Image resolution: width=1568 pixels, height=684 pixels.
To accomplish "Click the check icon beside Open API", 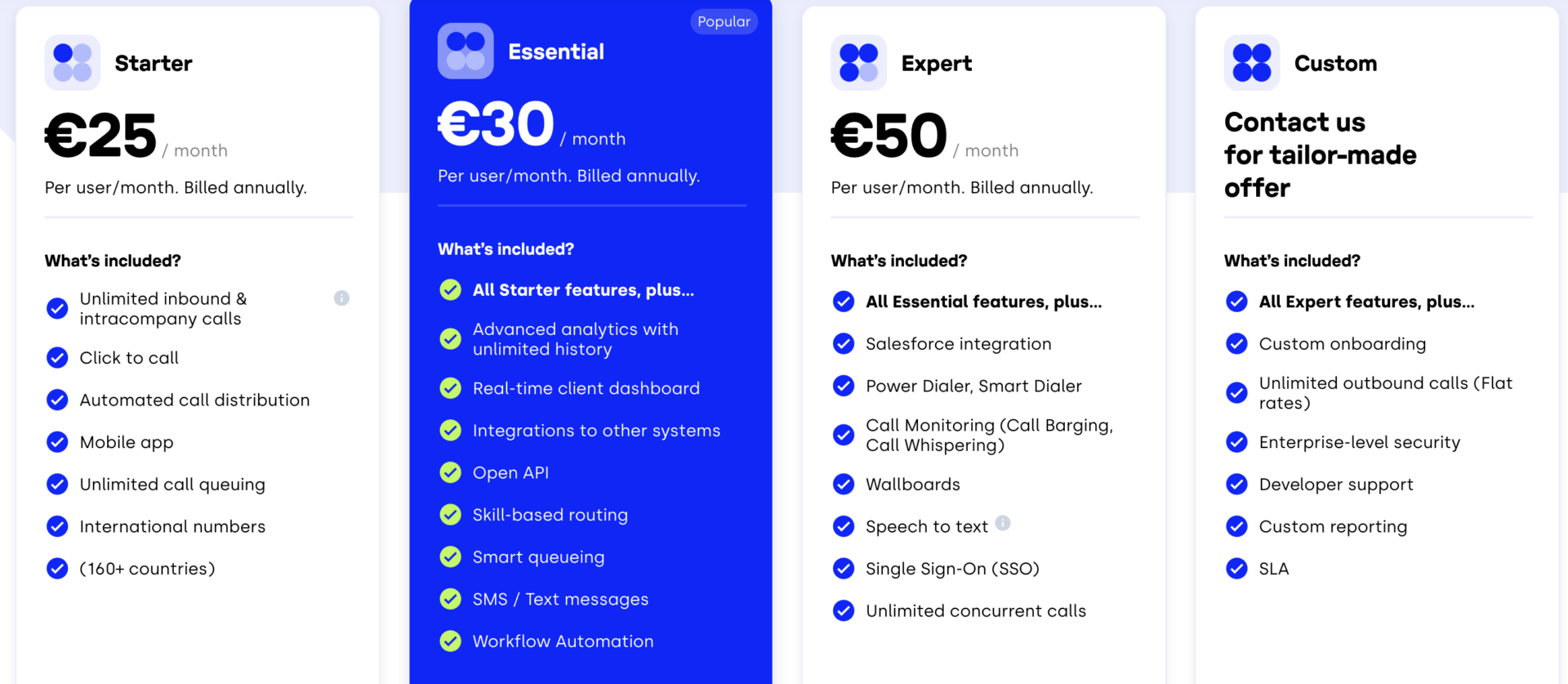I will (x=450, y=472).
